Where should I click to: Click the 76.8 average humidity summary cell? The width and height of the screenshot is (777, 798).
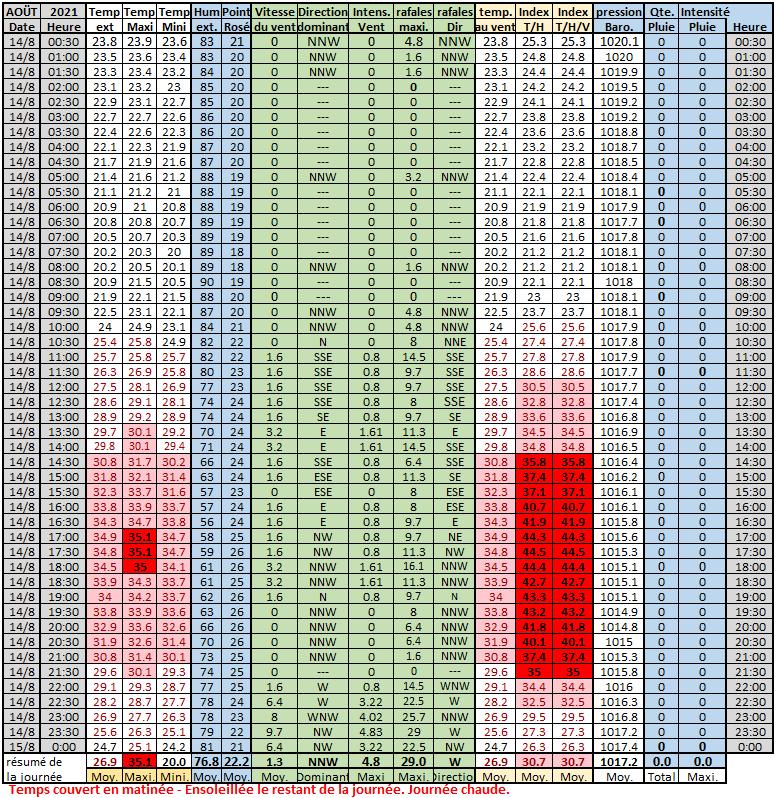tap(207, 761)
